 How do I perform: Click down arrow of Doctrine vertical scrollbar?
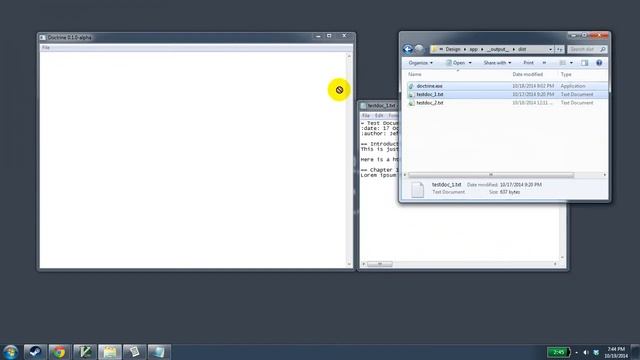[349, 264]
